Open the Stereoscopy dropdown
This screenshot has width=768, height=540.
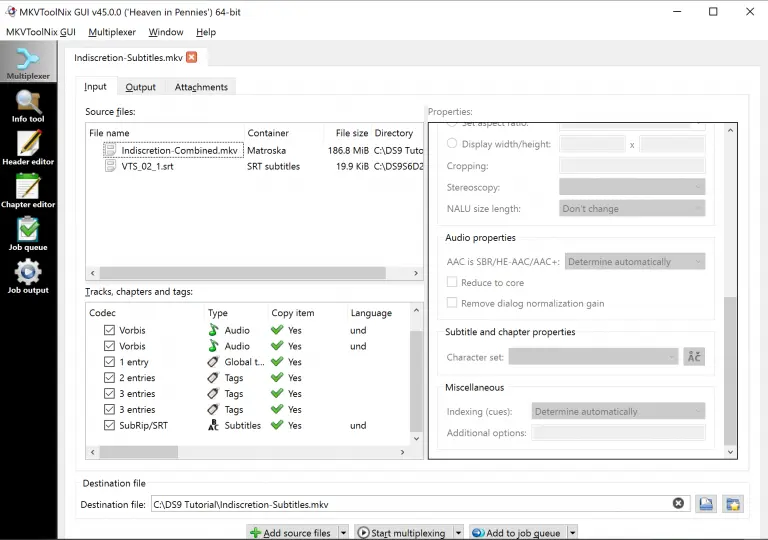click(632, 187)
